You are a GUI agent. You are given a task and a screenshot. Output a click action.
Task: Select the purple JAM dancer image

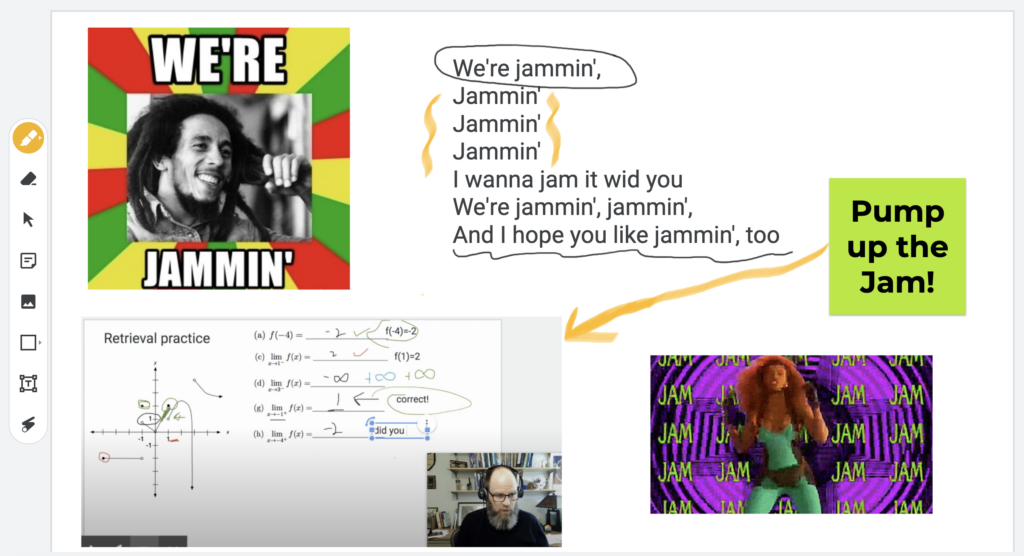click(x=791, y=434)
